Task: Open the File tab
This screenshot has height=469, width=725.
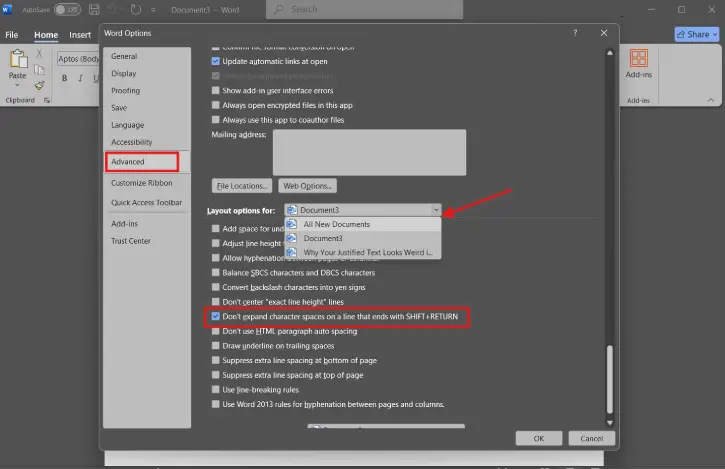Action: point(12,35)
